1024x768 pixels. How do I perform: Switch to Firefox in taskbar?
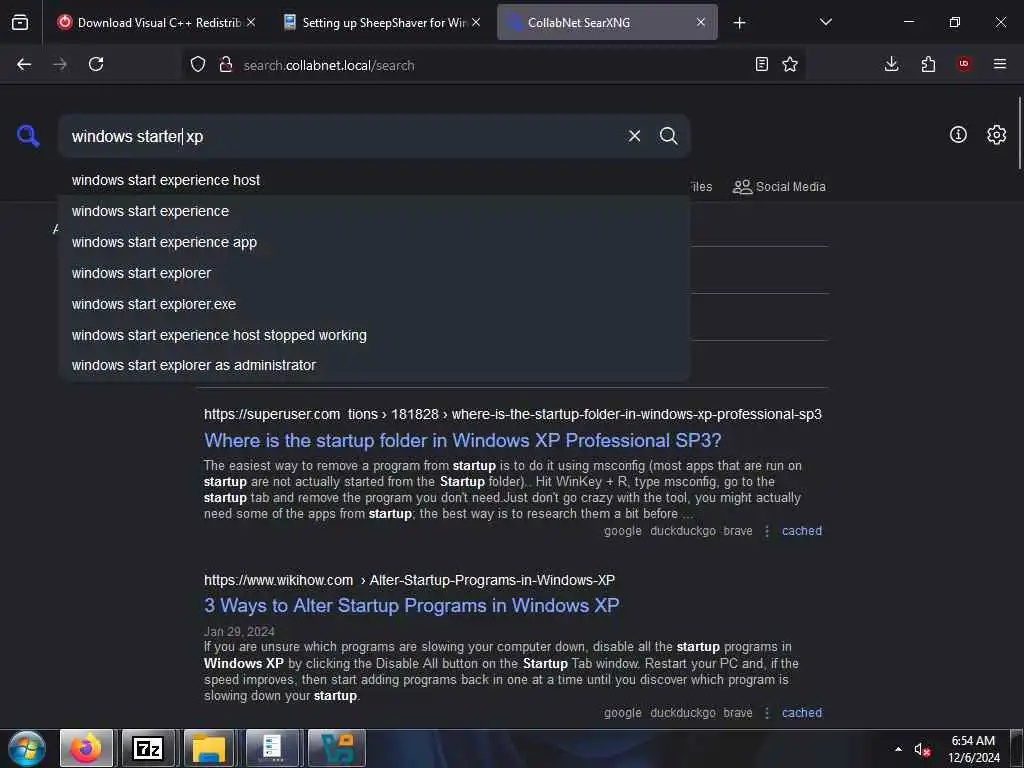86,748
